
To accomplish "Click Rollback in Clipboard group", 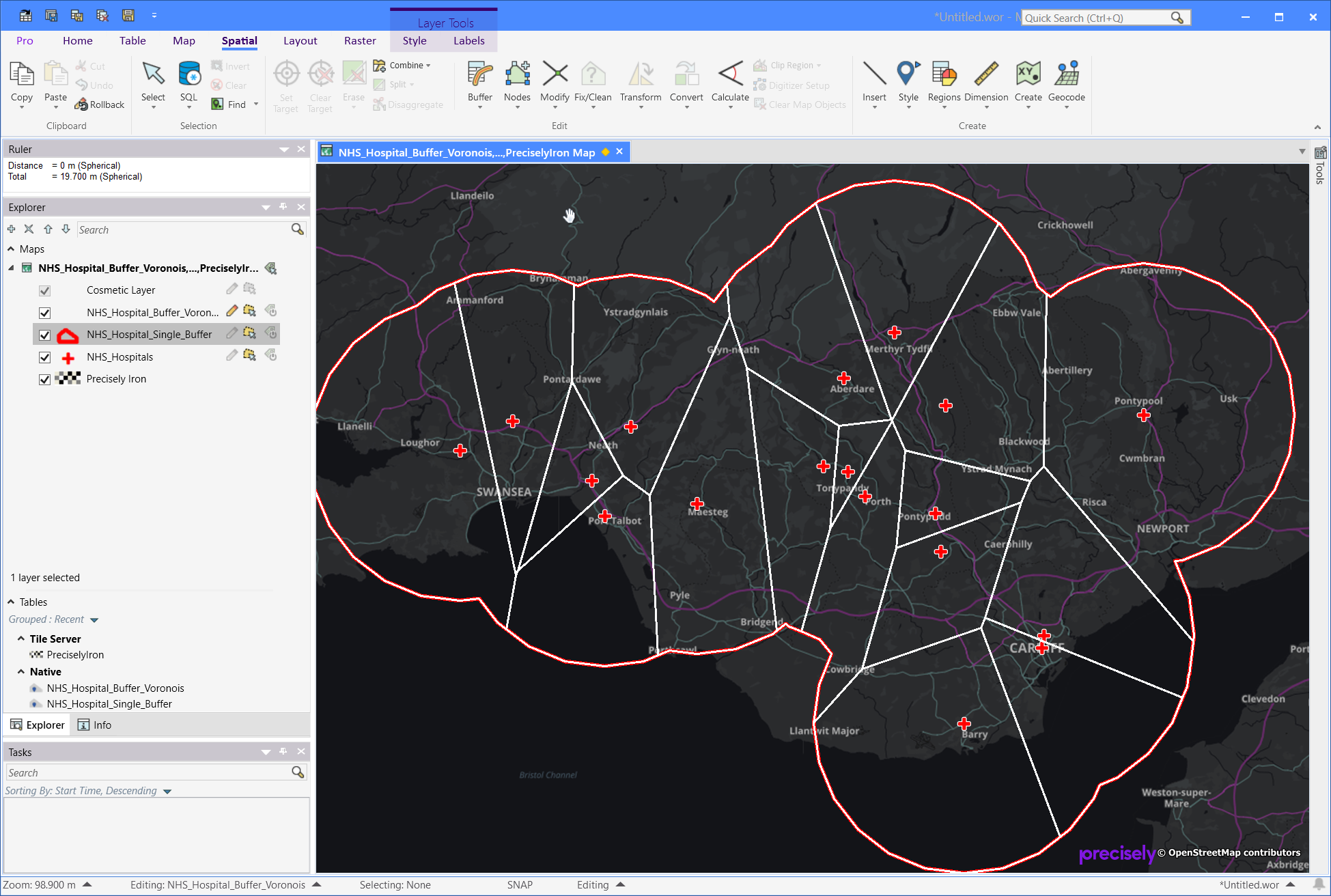I will pyautogui.click(x=100, y=104).
